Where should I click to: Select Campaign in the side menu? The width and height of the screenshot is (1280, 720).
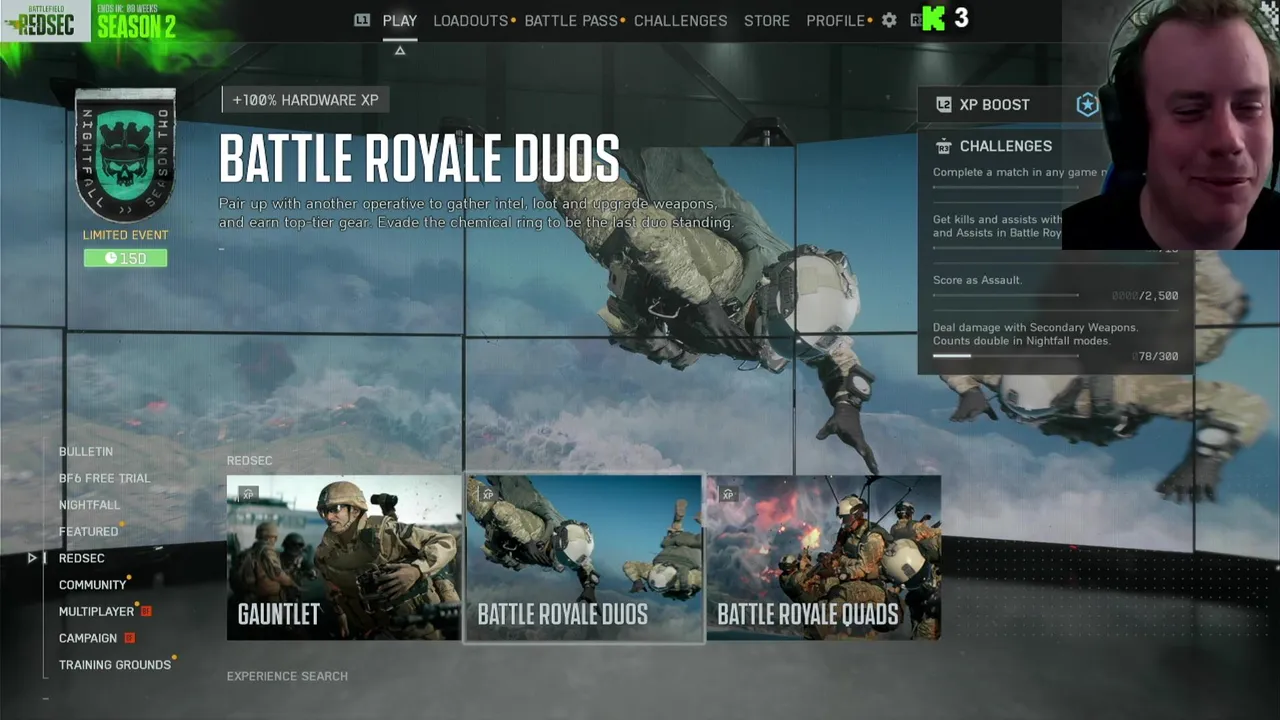(x=88, y=638)
